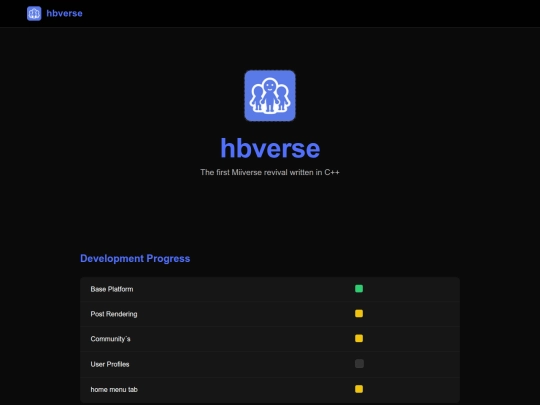Screen dimensions: 540x405
Task: Click the gray User Profiles status indicator
Action: pyautogui.click(x=359, y=364)
